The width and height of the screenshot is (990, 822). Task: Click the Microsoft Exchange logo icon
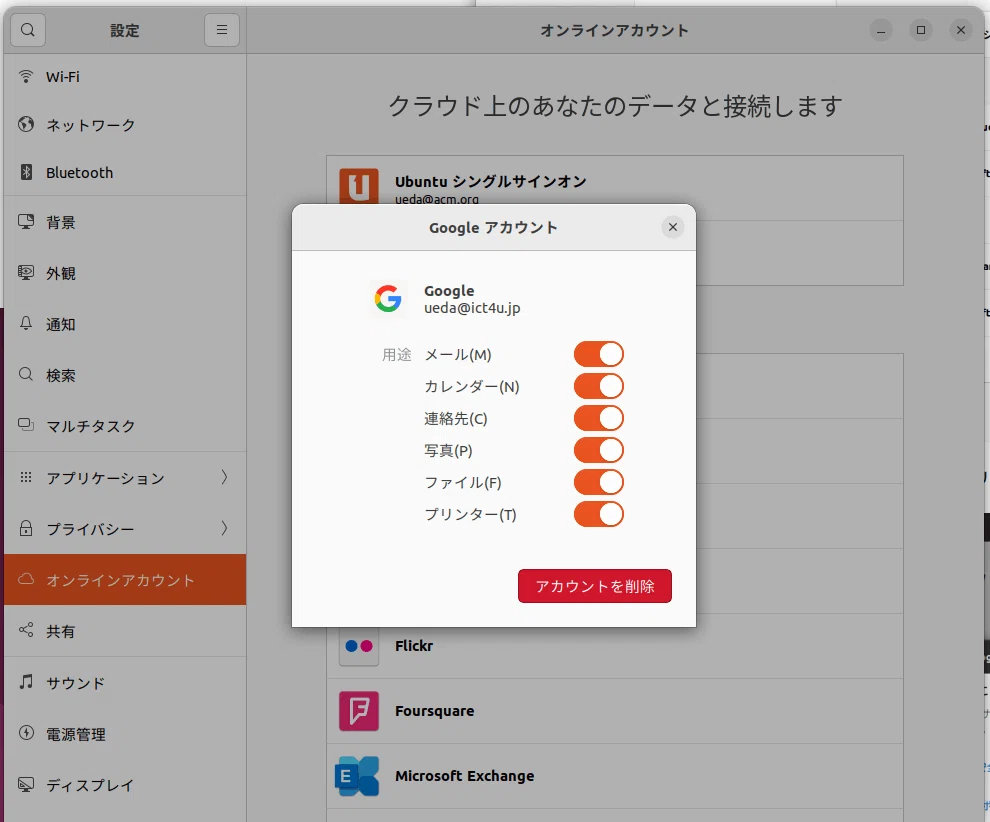[x=357, y=776]
